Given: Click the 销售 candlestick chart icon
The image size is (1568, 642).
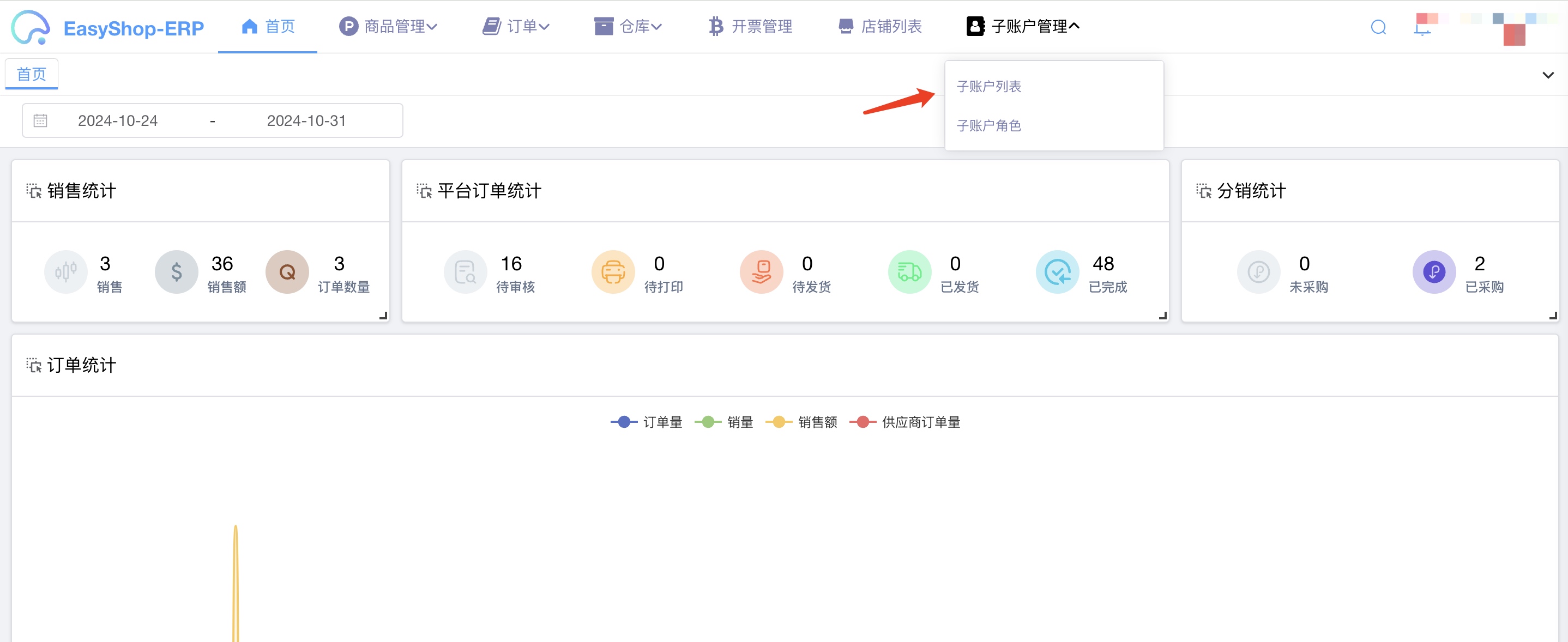Looking at the screenshot, I should [66, 272].
